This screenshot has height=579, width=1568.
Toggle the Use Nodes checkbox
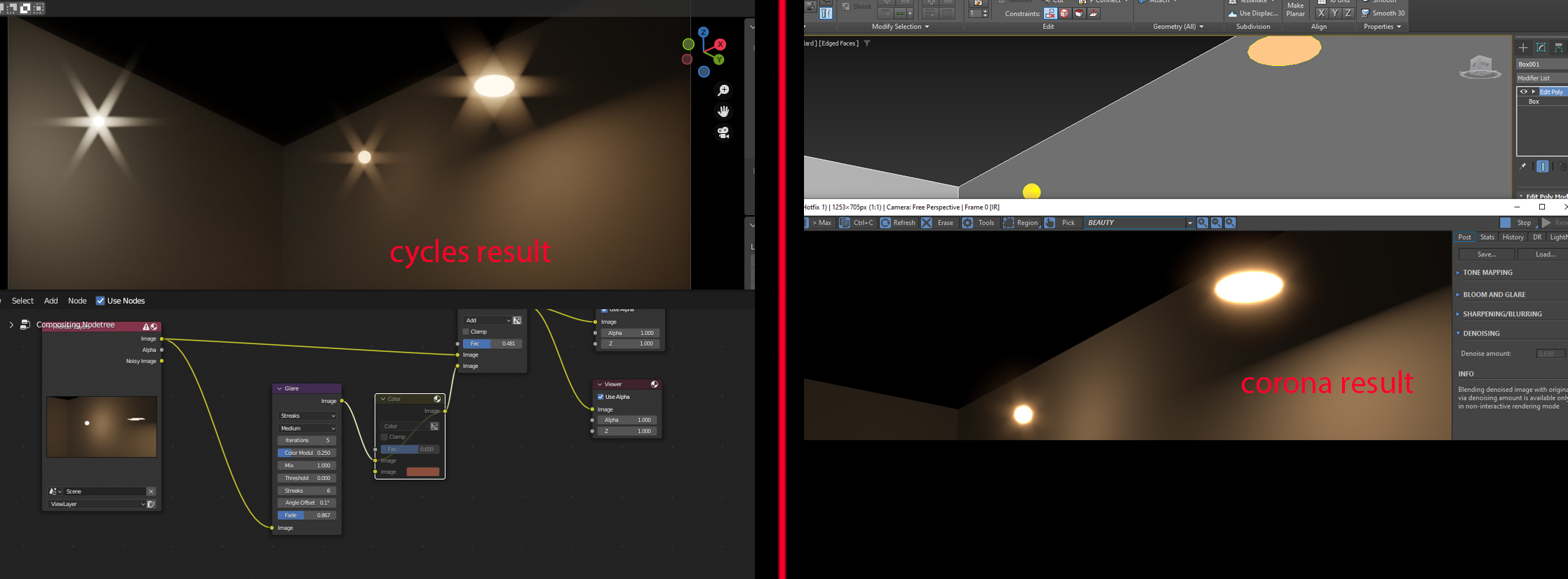(x=100, y=301)
